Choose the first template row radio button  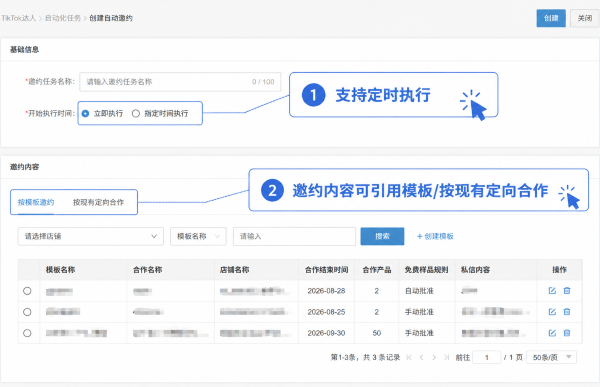(x=27, y=291)
